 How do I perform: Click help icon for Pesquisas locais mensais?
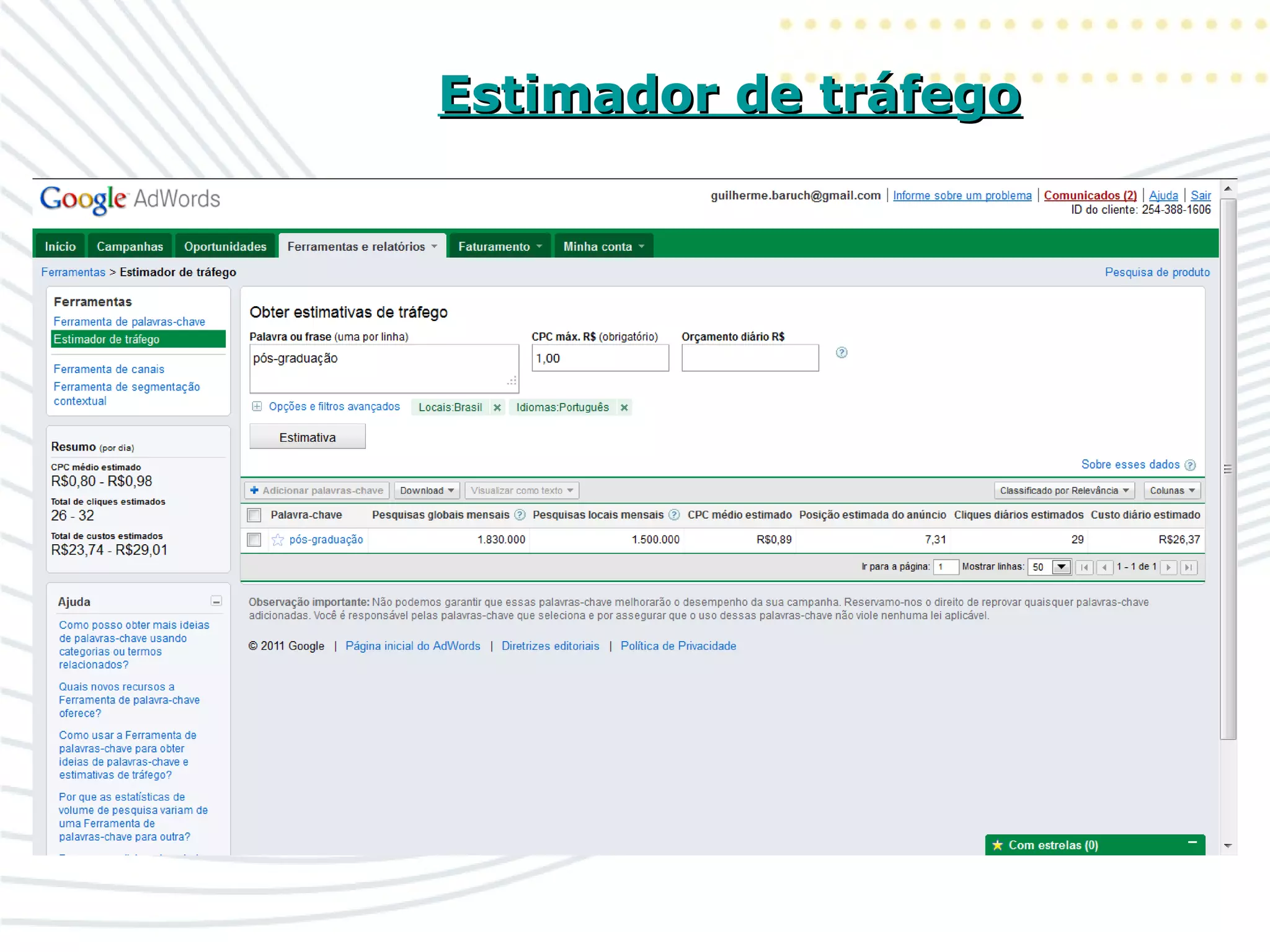[x=675, y=515]
